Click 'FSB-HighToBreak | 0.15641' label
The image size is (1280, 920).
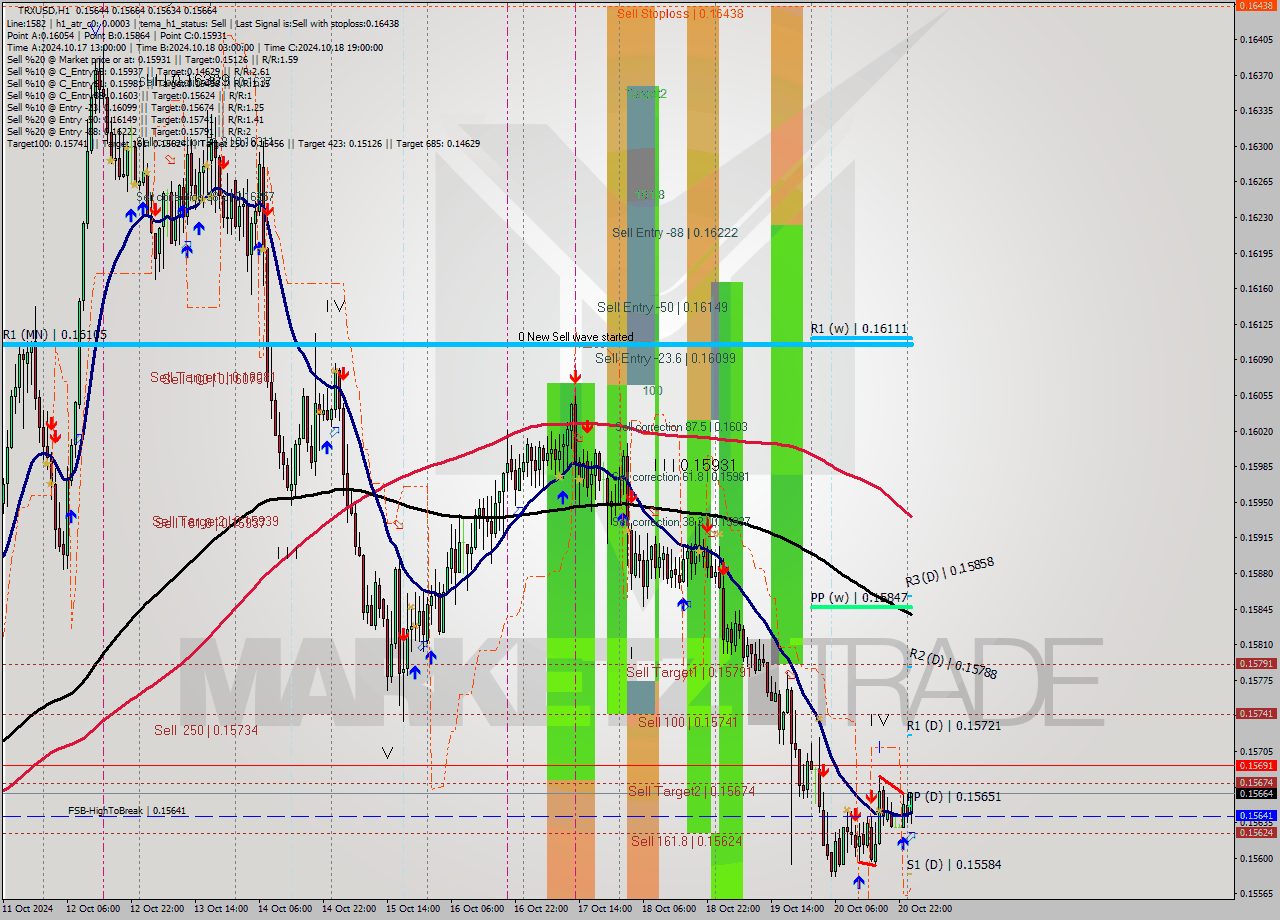[126, 811]
